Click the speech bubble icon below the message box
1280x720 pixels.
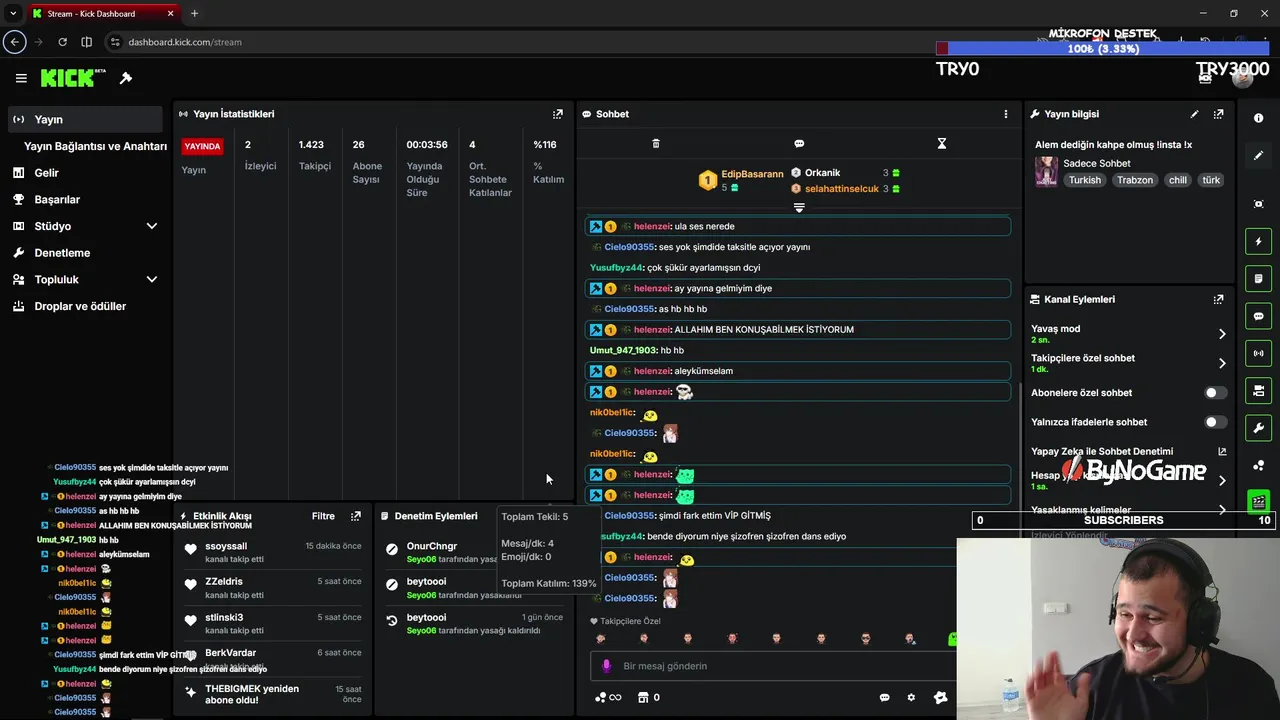[x=885, y=698]
